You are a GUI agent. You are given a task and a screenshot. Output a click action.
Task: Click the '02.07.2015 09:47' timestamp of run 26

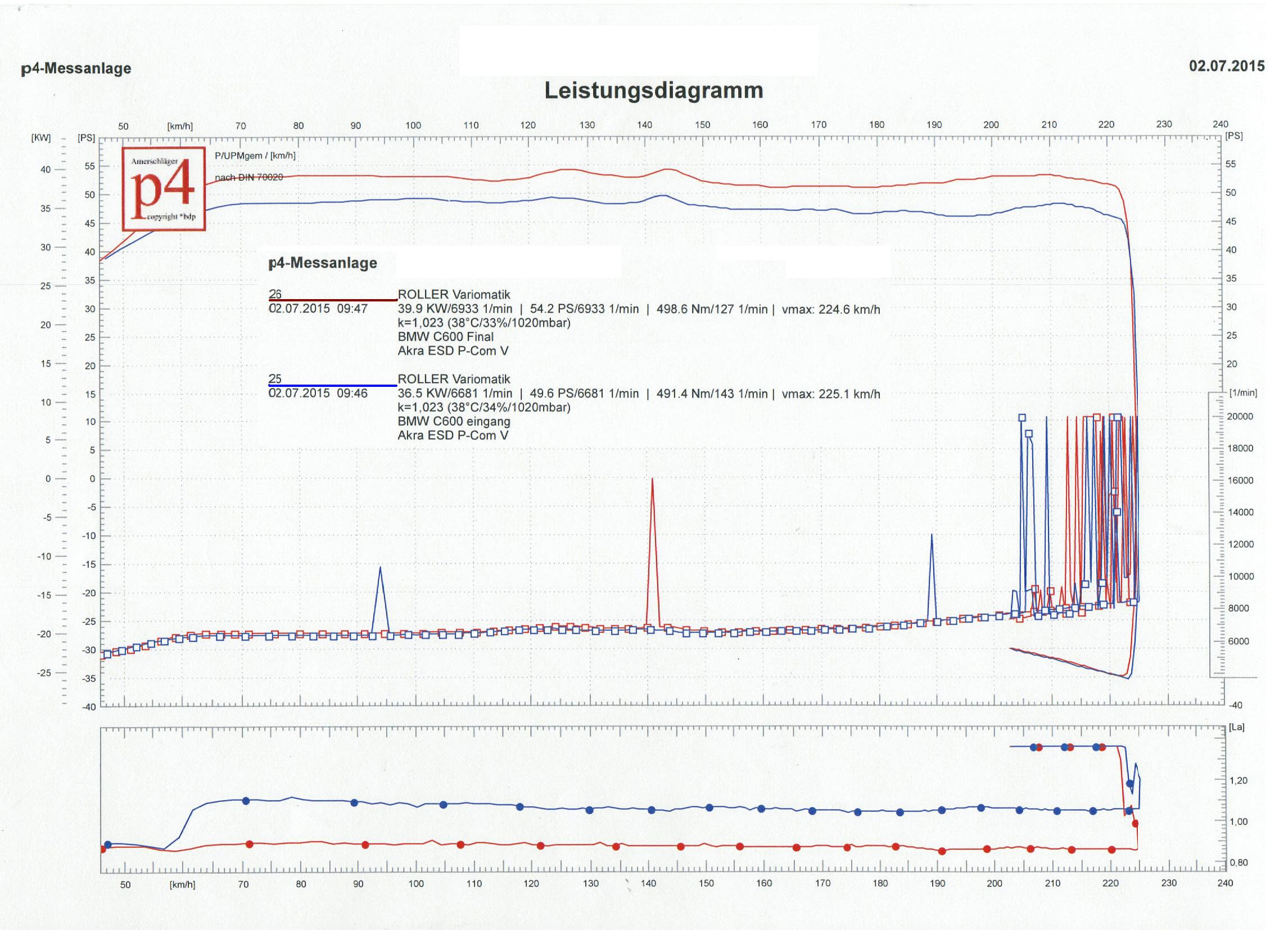coord(318,309)
